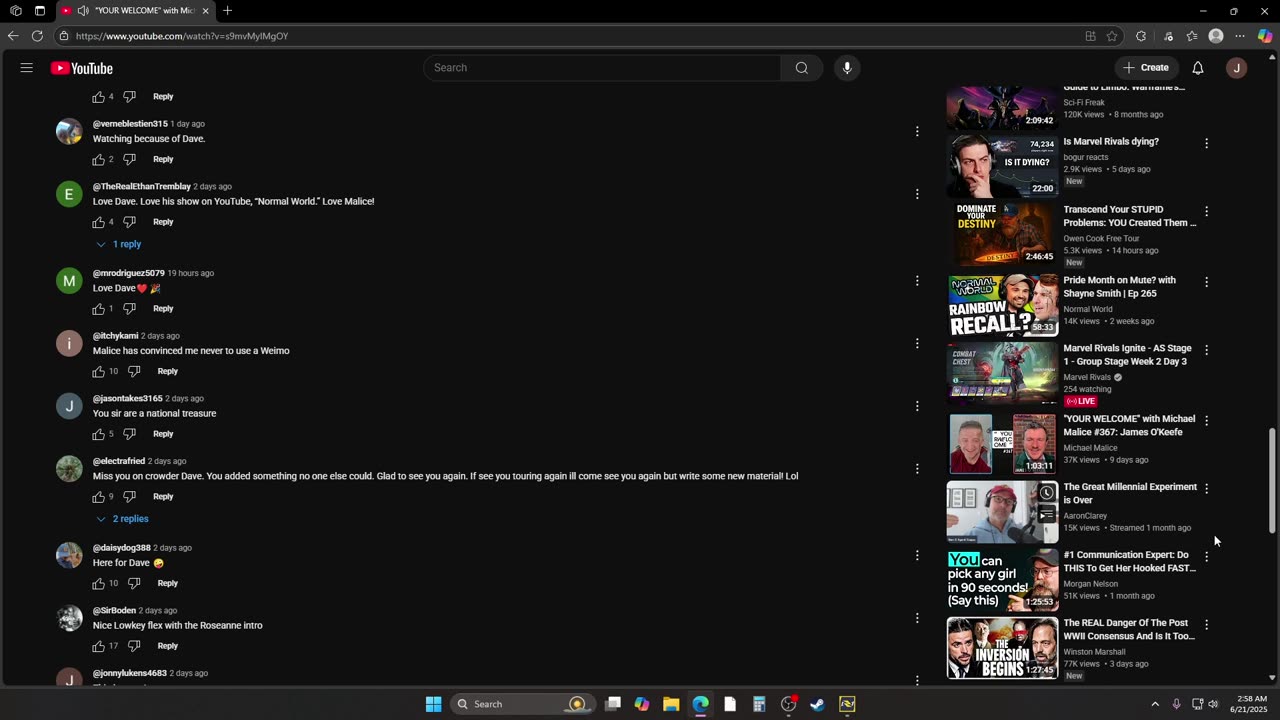Dislike the comment by @verneblestien315
This screenshot has height=720, width=1280.
point(129,159)
